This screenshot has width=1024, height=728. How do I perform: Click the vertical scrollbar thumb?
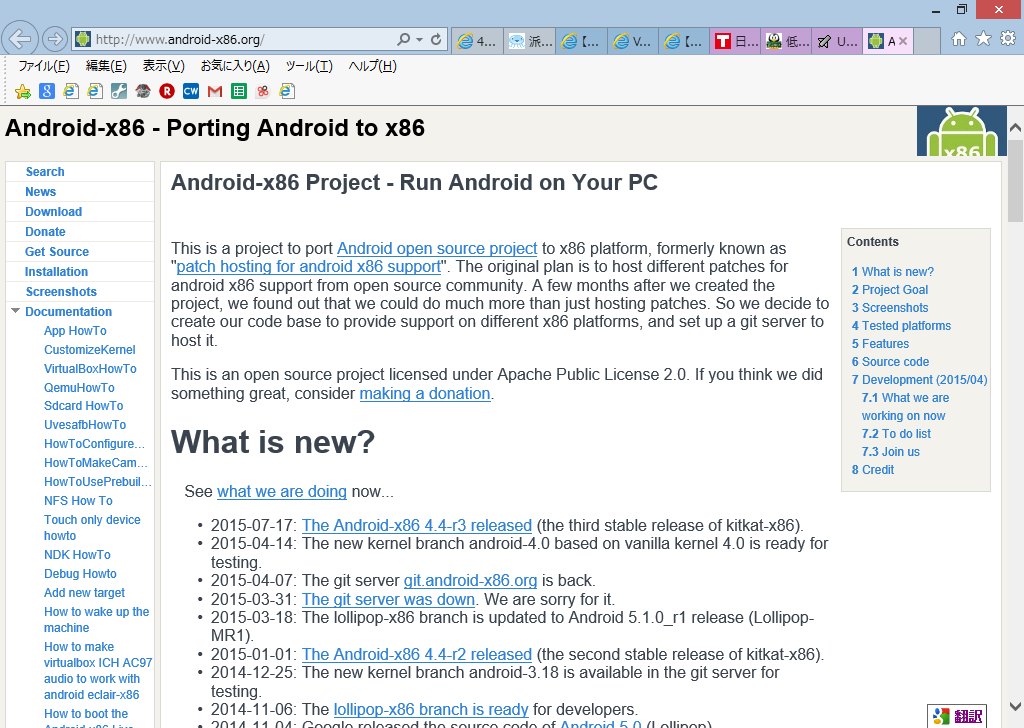[1016, 181]
